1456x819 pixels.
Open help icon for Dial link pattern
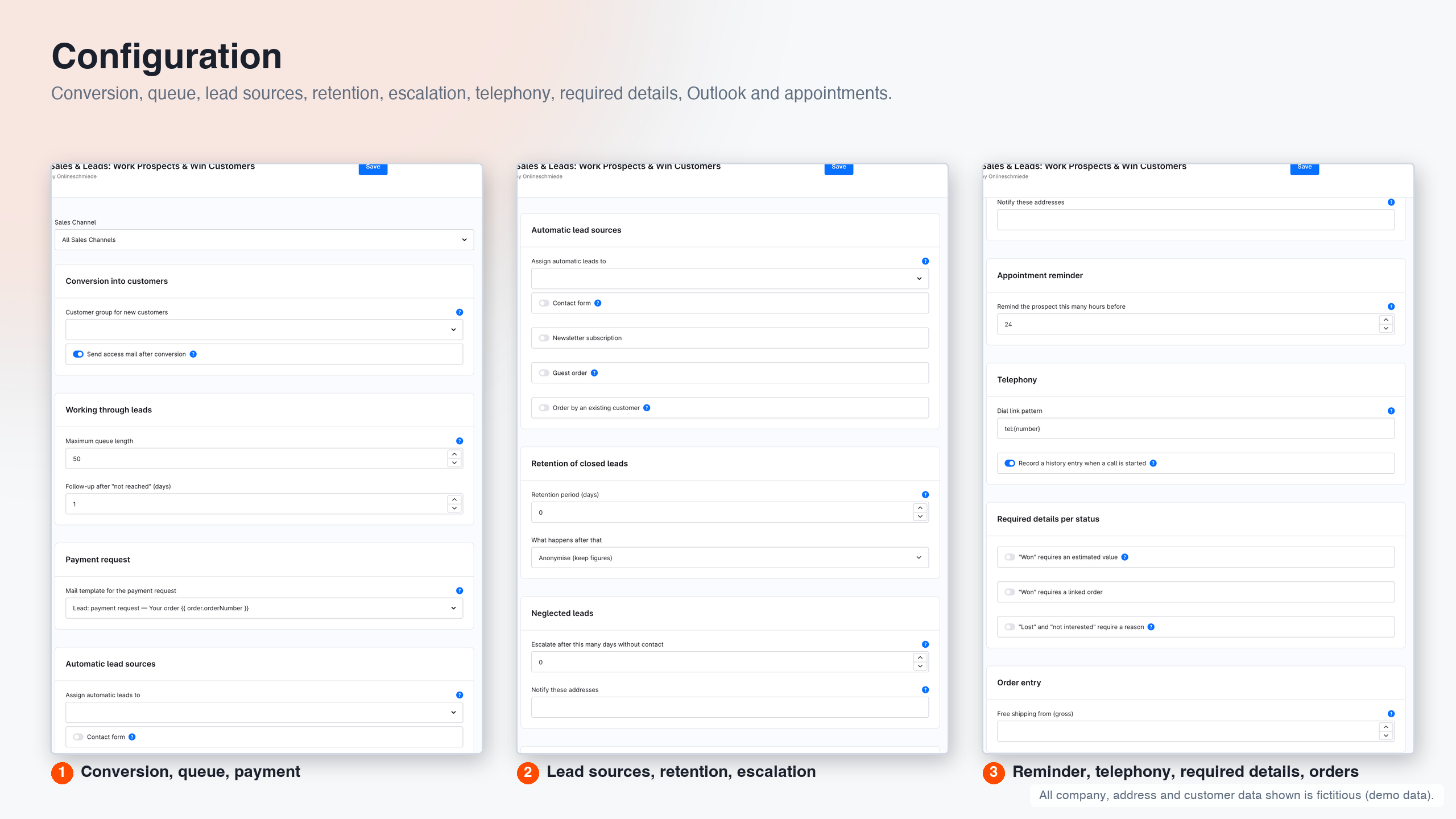pos(1391,411)
